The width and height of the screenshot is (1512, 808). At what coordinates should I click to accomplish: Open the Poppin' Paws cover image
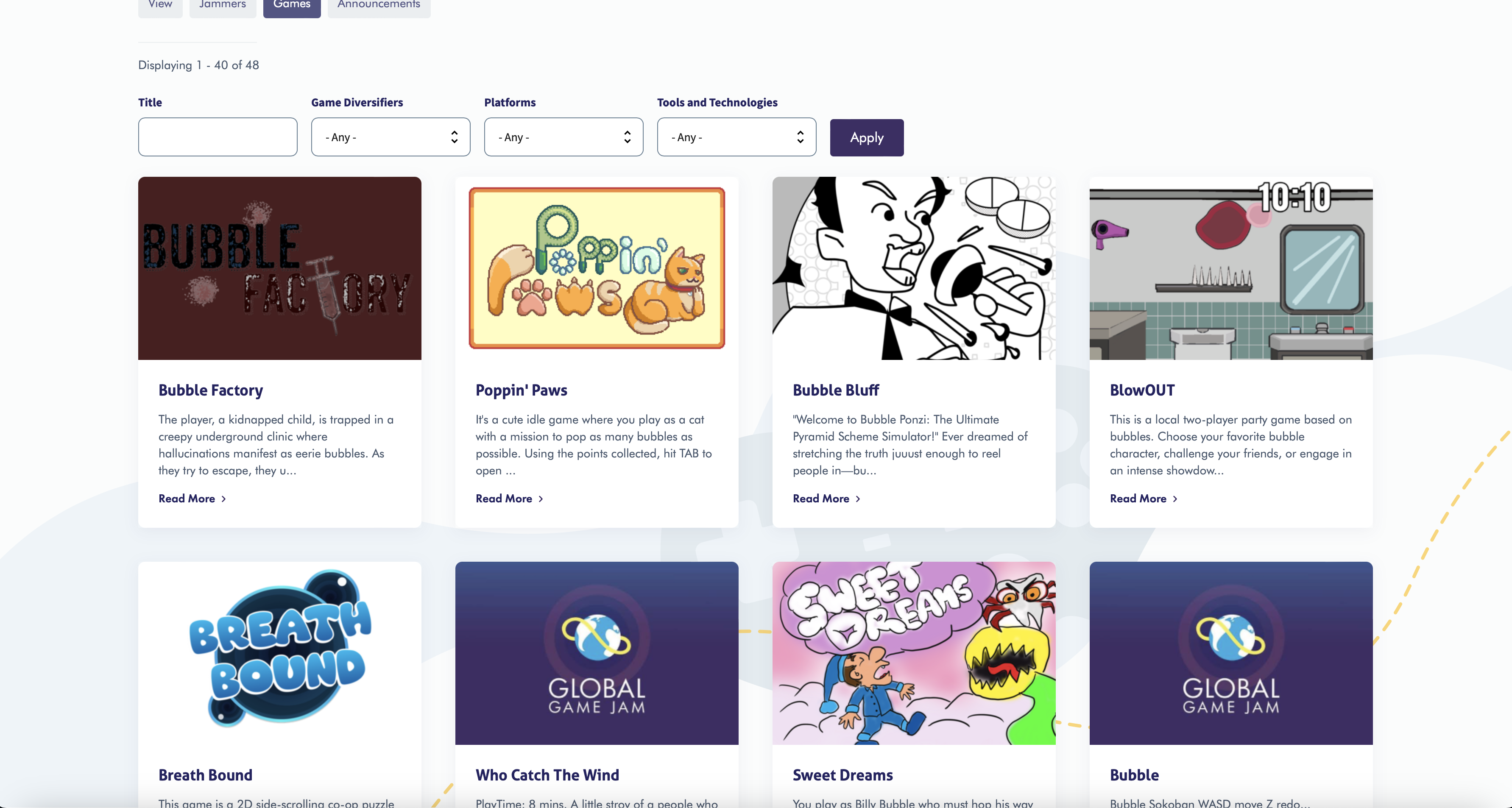coord(596,267)
